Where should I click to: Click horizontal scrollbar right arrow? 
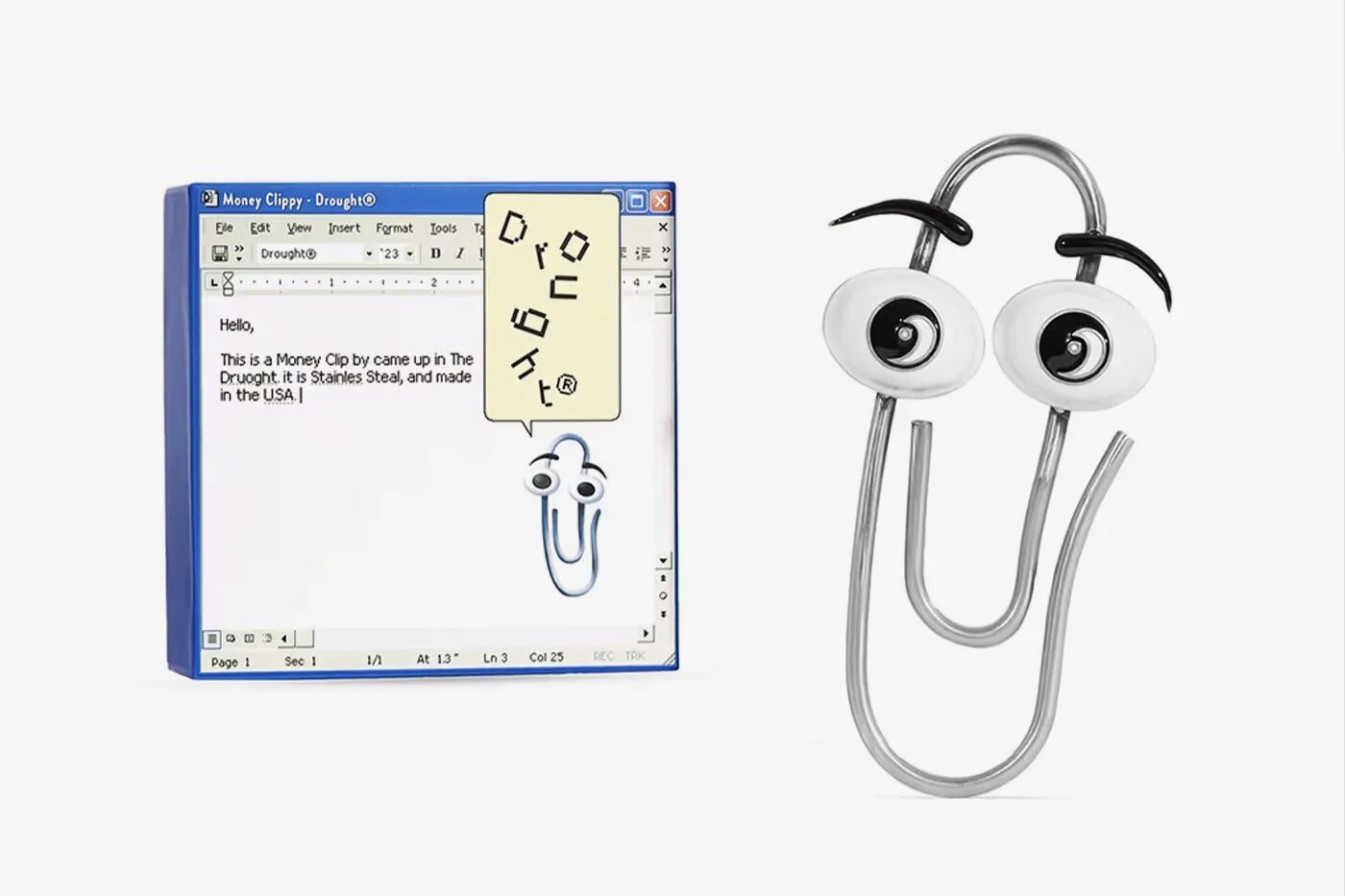pos(646,634)
